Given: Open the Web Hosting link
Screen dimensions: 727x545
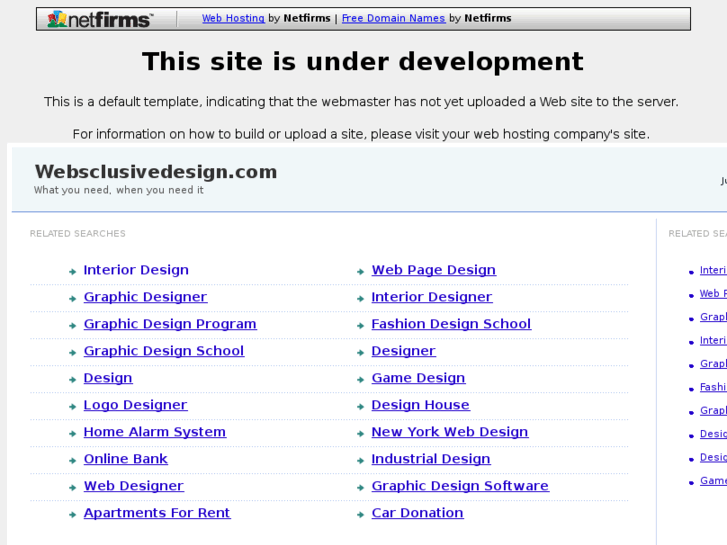Looking at the screenshot, I should (x=233, y=18).
